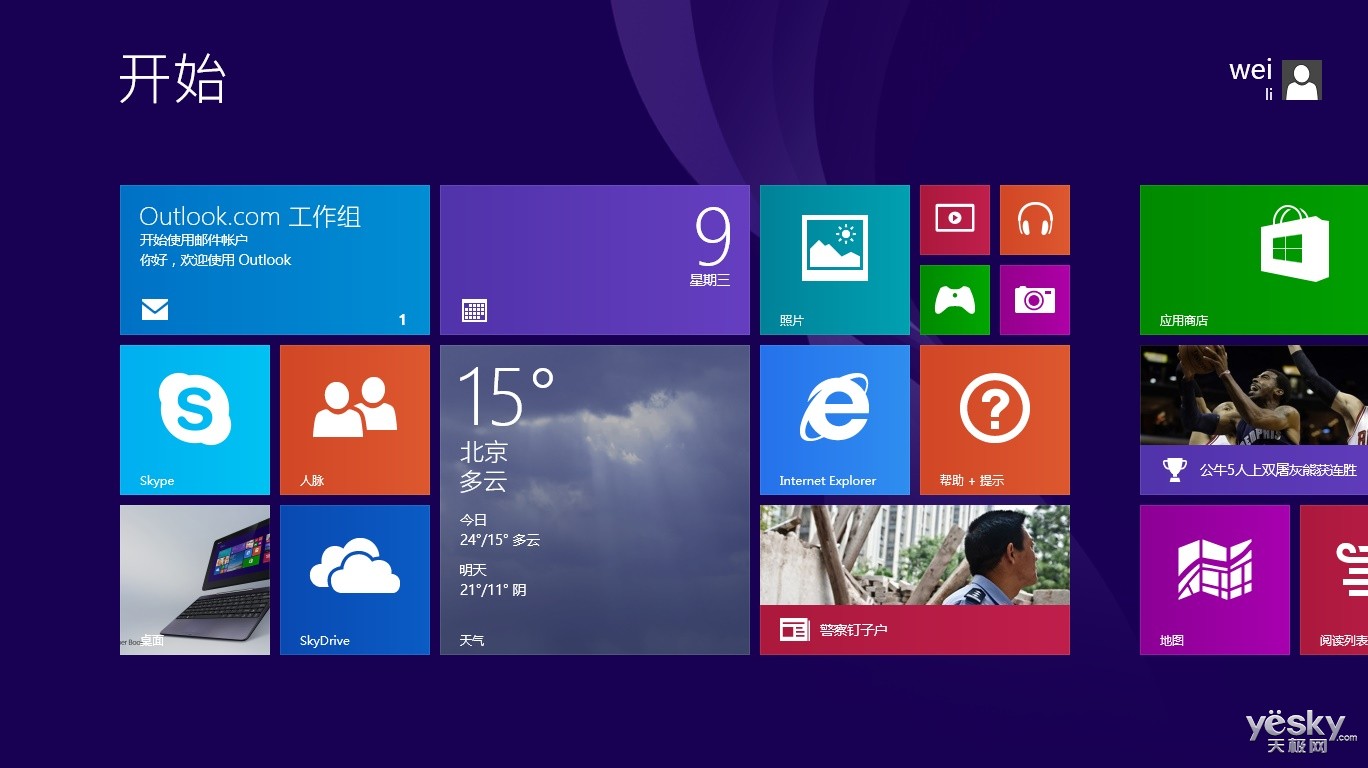Open the Xbox Games controller tile
Image resolution: width=1368 pixels, height=768 pixels.
point(955,300)
